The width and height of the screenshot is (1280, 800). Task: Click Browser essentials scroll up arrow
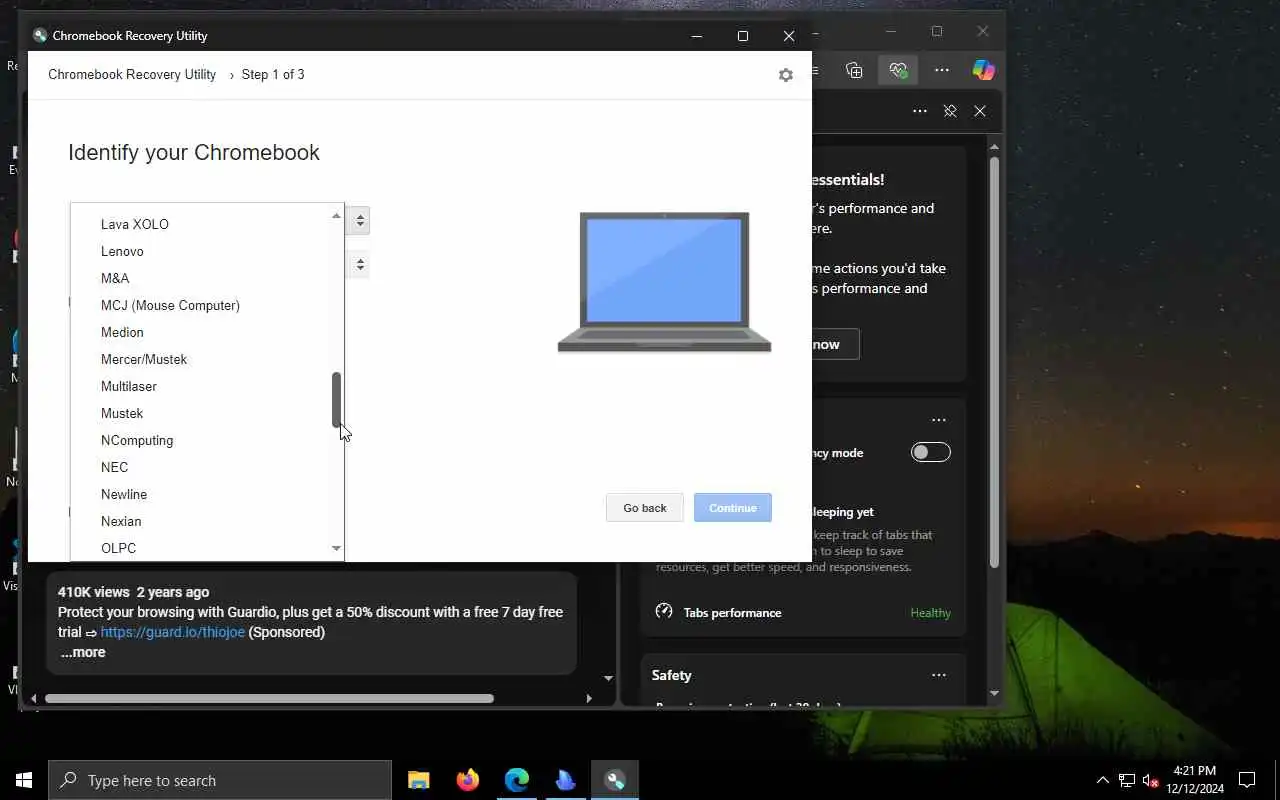tap(994, 147)
